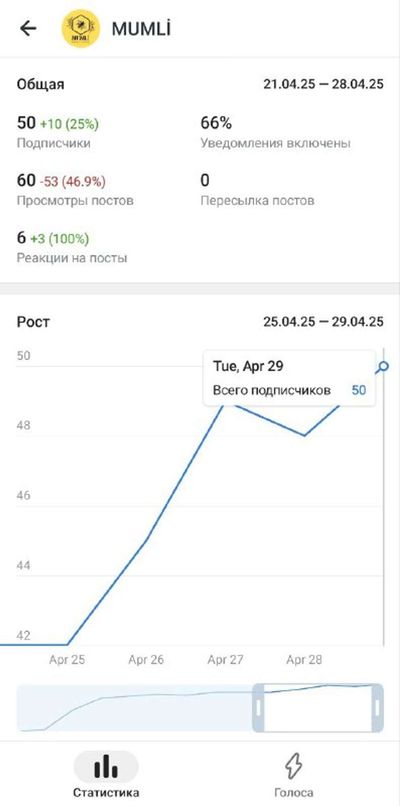Click the Рост date range 25.04.25 — 29.04.25
400x806 pixels.
point(323,322)
